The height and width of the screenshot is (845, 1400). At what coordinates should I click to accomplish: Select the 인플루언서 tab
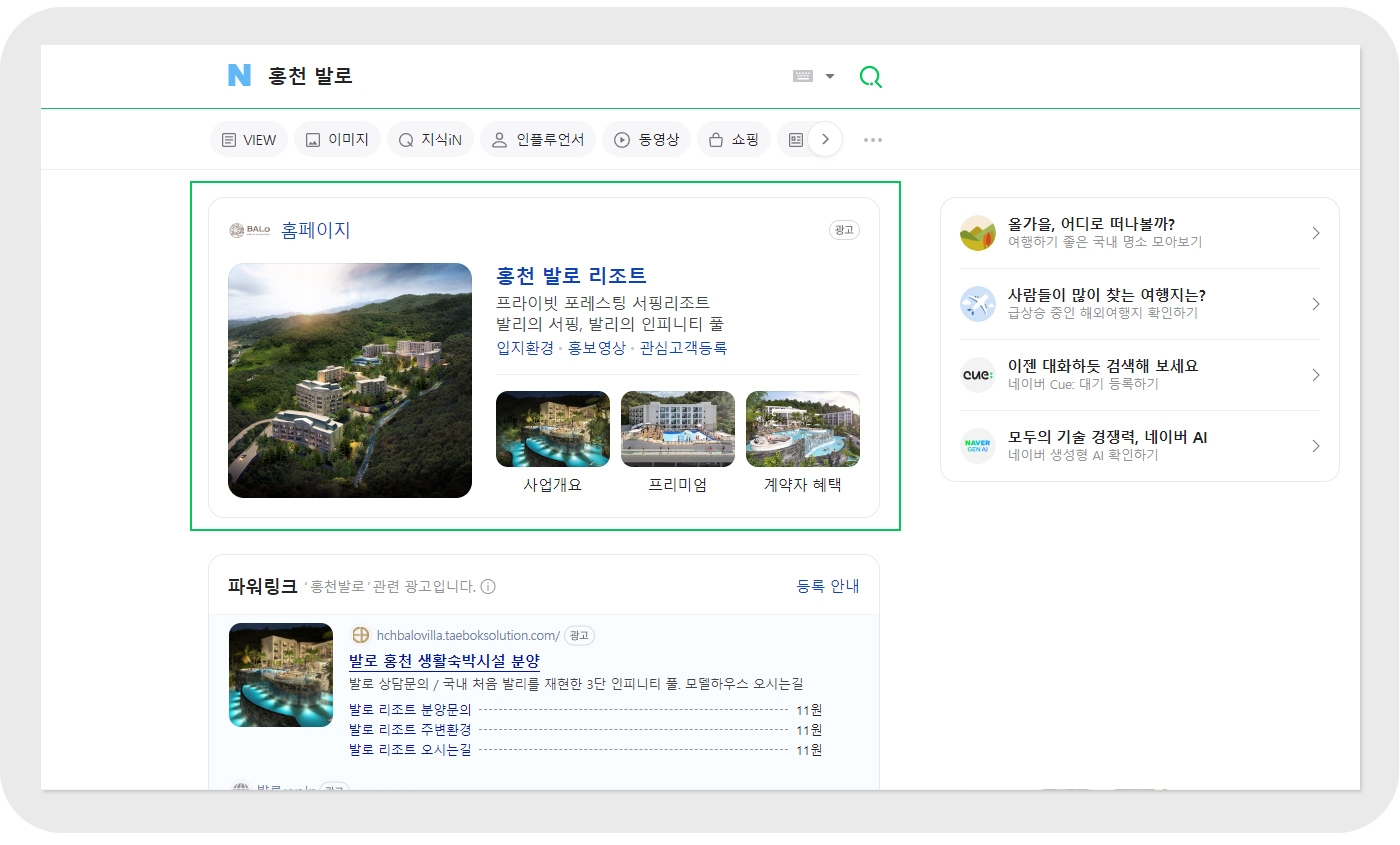538,140
